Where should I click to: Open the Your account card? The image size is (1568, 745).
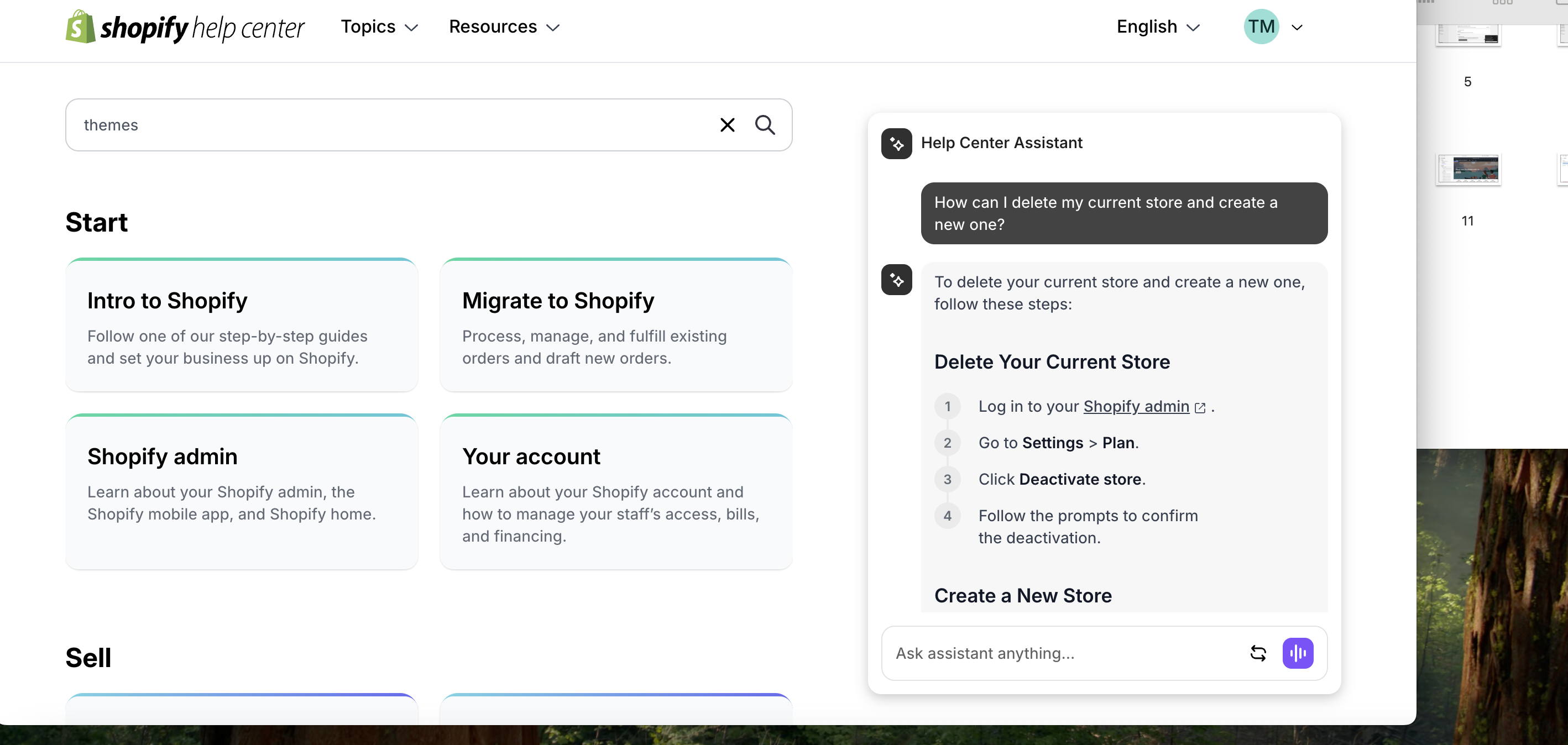(616, 492)
